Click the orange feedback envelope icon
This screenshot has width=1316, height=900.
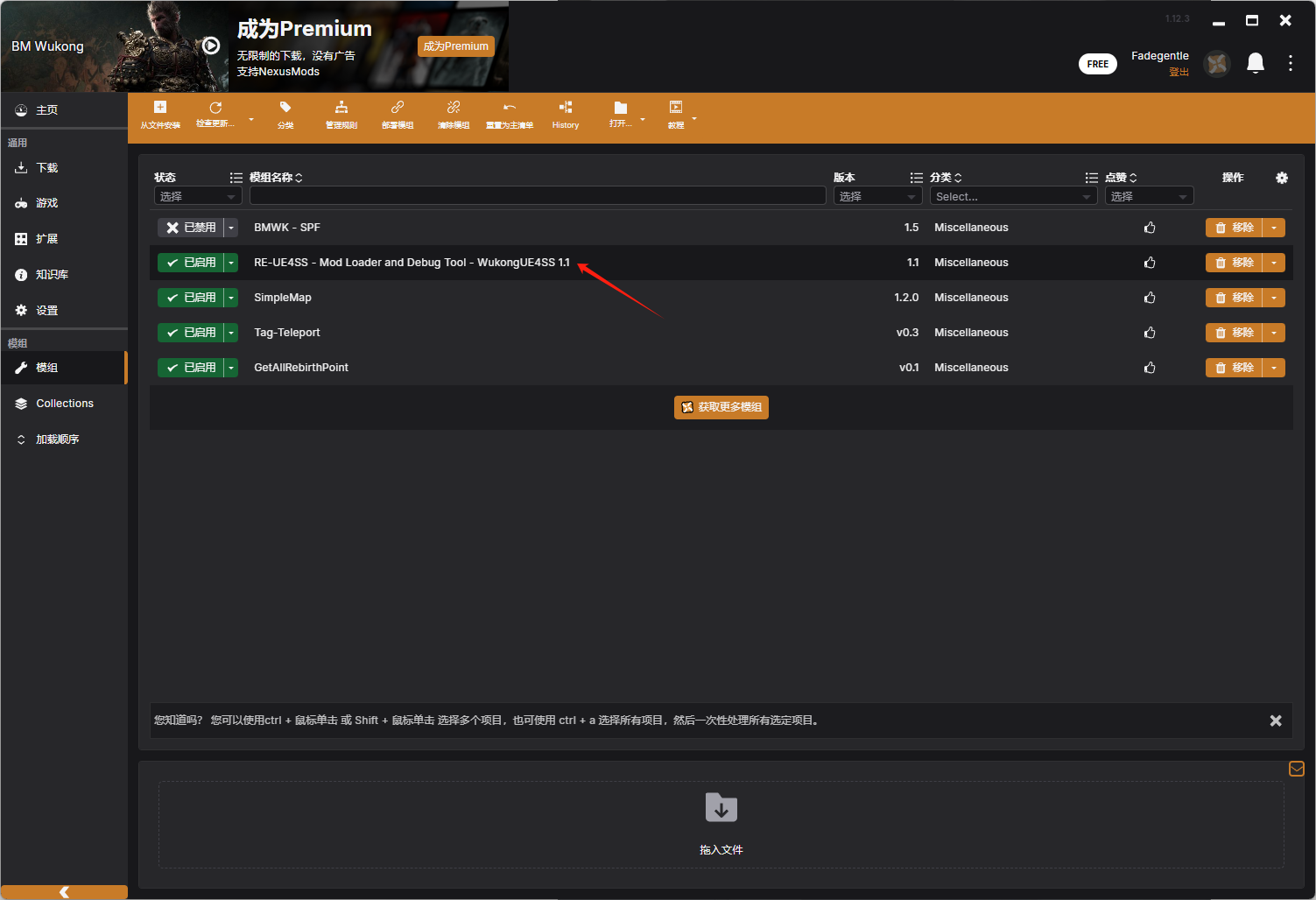point(1297,769)
